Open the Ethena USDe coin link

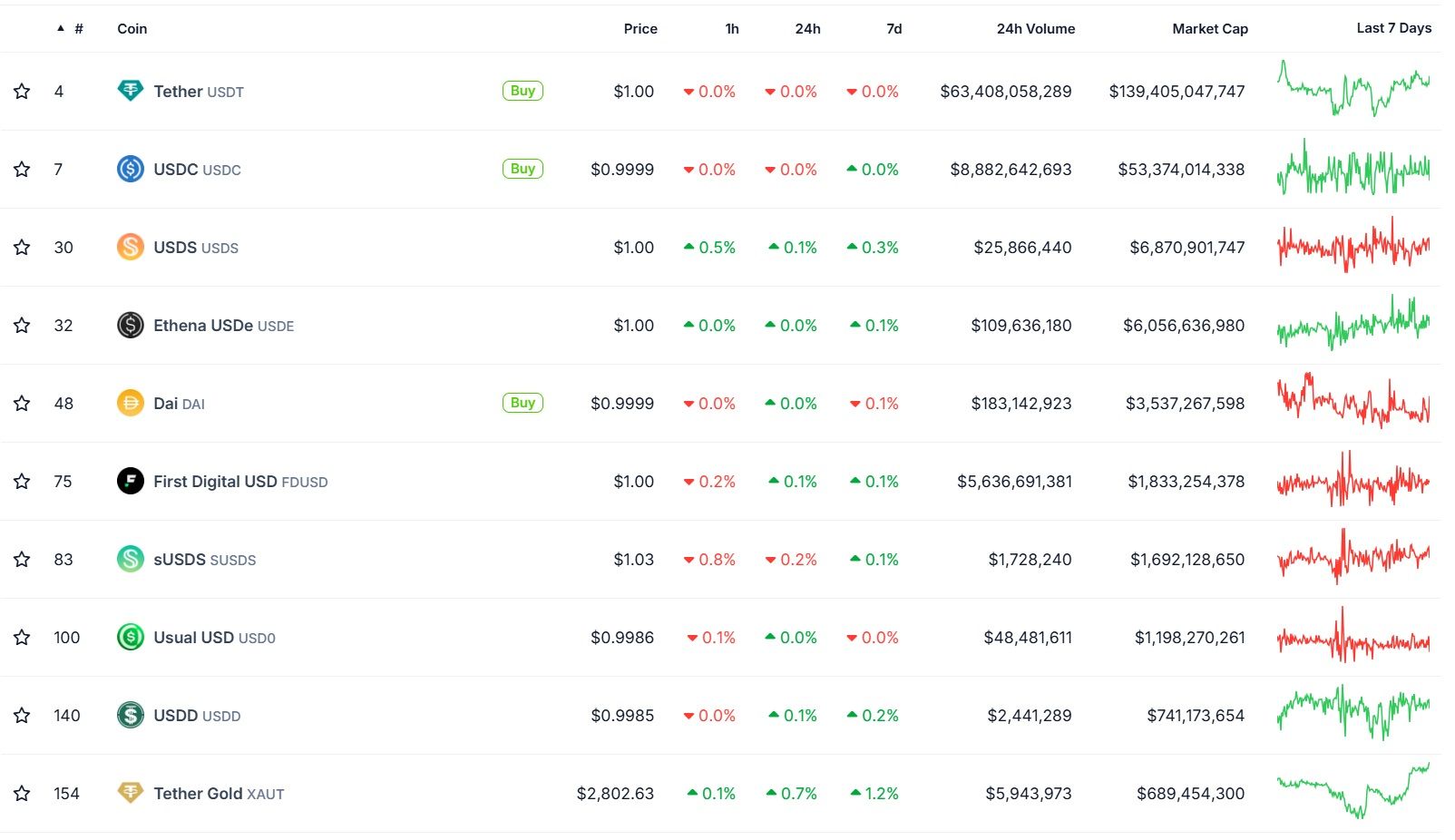(x=224, y=325)
